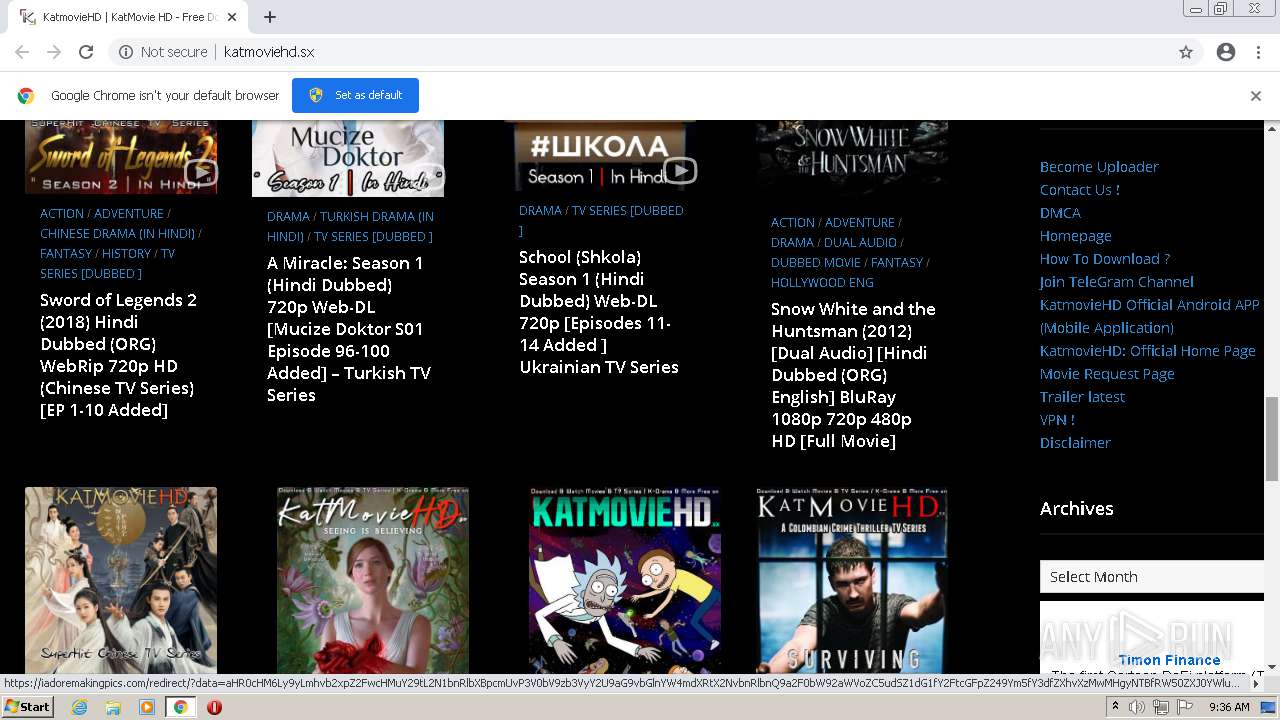Reload the katmoviehd.sx page
1280x720 pixels.
[x=86, y=52]
